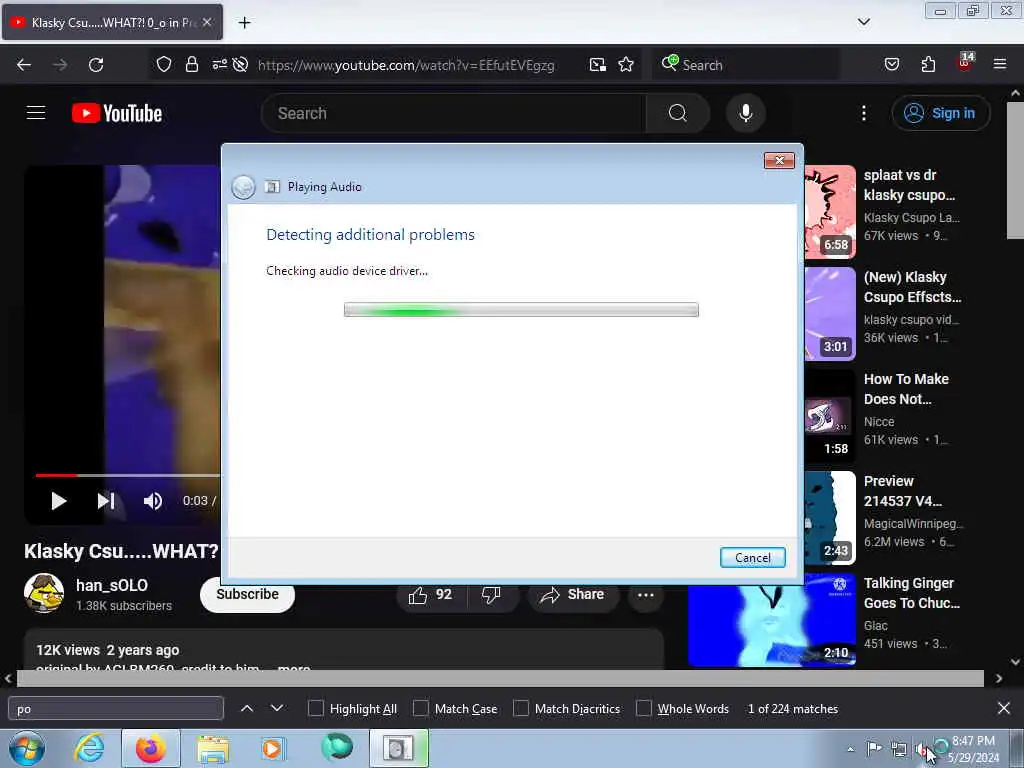Screen dimensions: 1024x768
Task: Mute the video via speaker icon
Action: (x=152, y=501)
